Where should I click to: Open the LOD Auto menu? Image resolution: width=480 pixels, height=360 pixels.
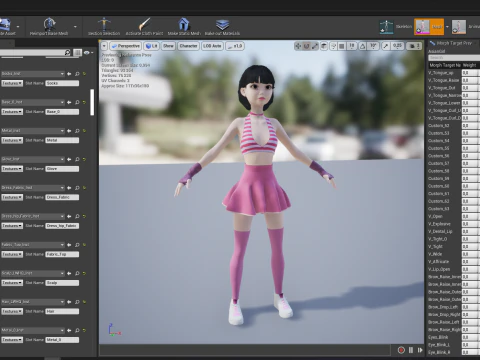[x=212, y=46]
